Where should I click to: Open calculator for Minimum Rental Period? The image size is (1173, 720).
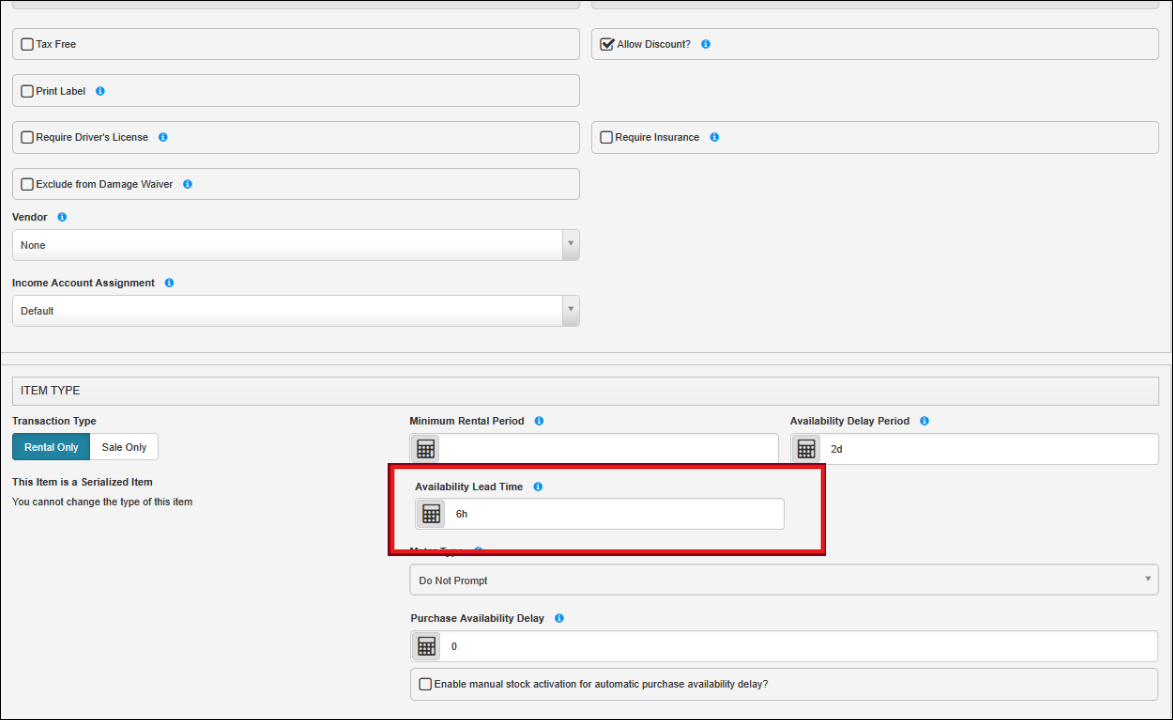[x=425, y=449]
